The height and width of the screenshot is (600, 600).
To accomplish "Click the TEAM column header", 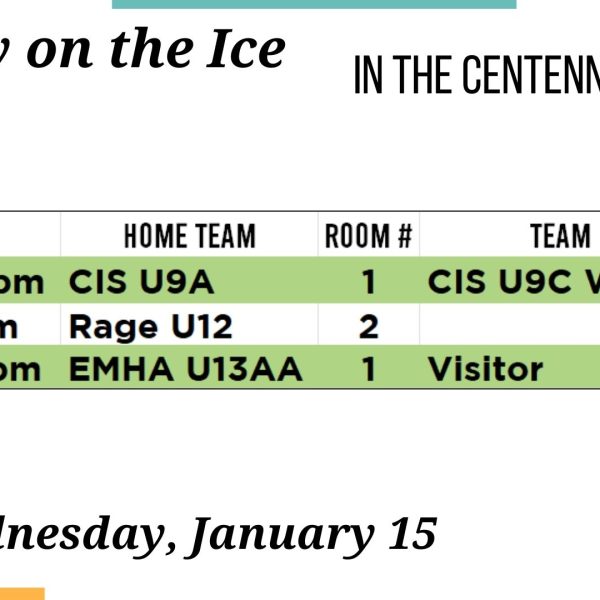I will (x=560, y=236).
